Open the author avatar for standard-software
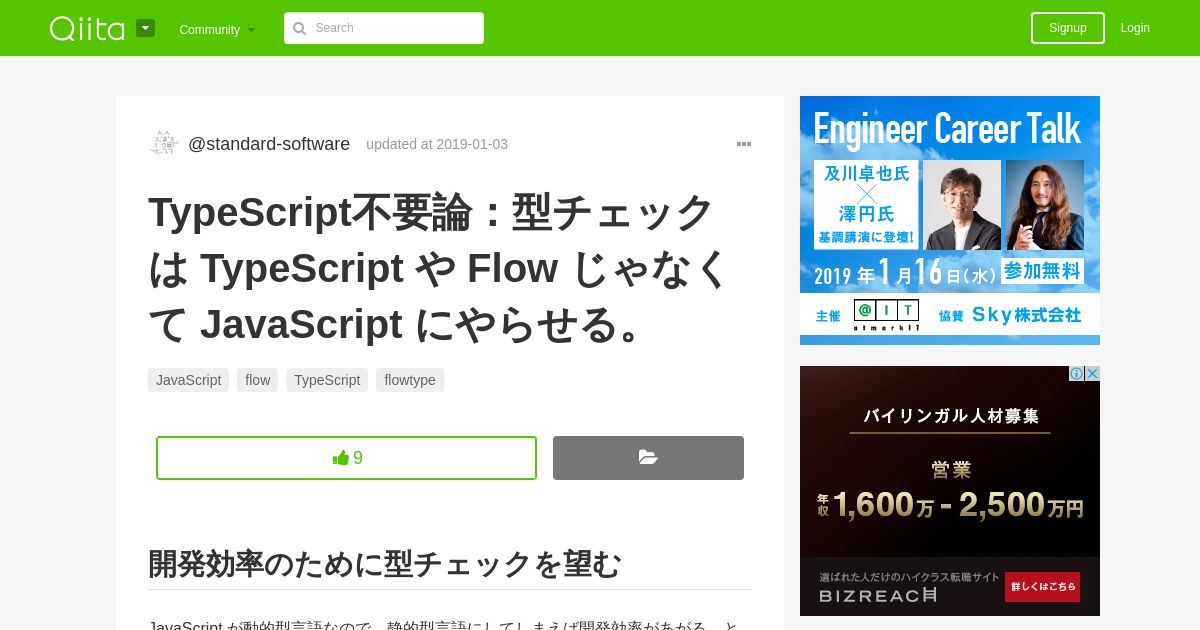The image size is (1200, 630). 164,143
